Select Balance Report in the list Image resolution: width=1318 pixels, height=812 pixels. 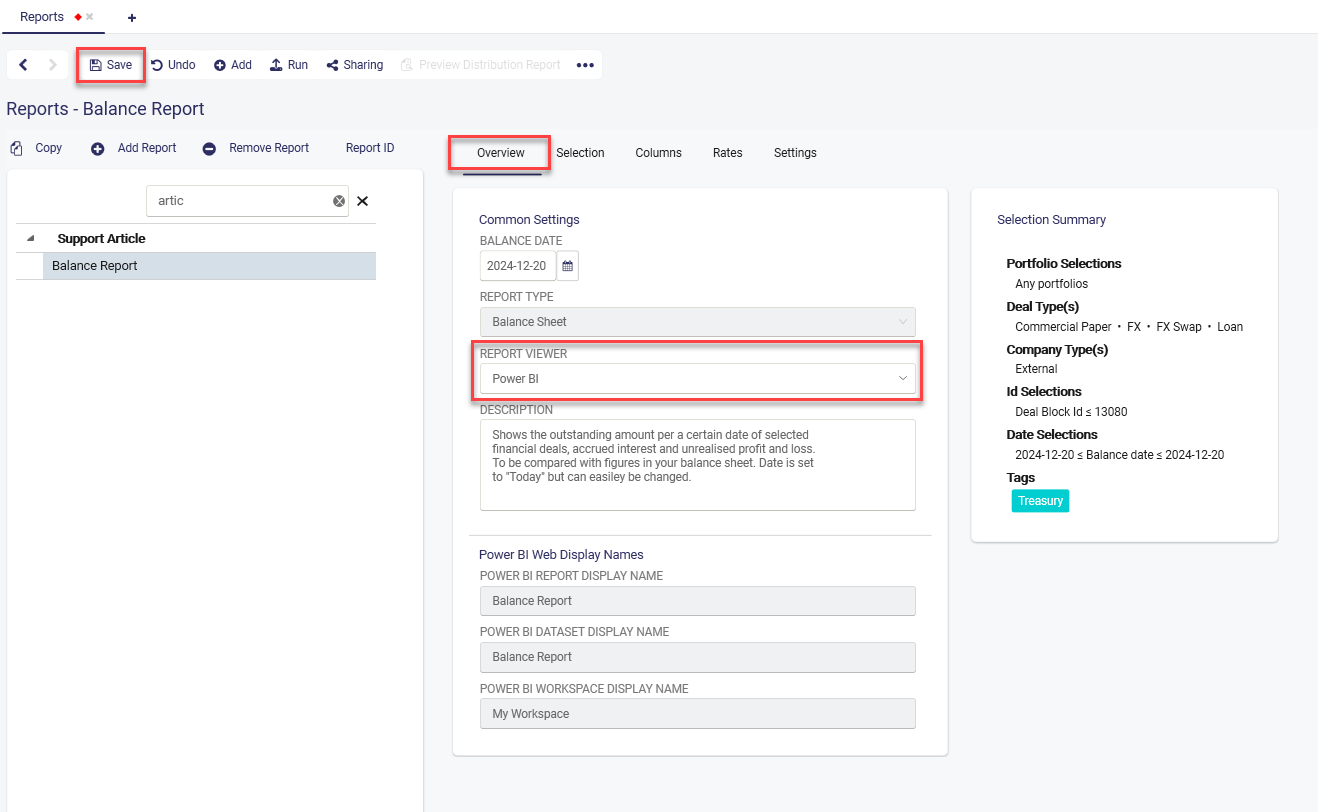point(95,266)
